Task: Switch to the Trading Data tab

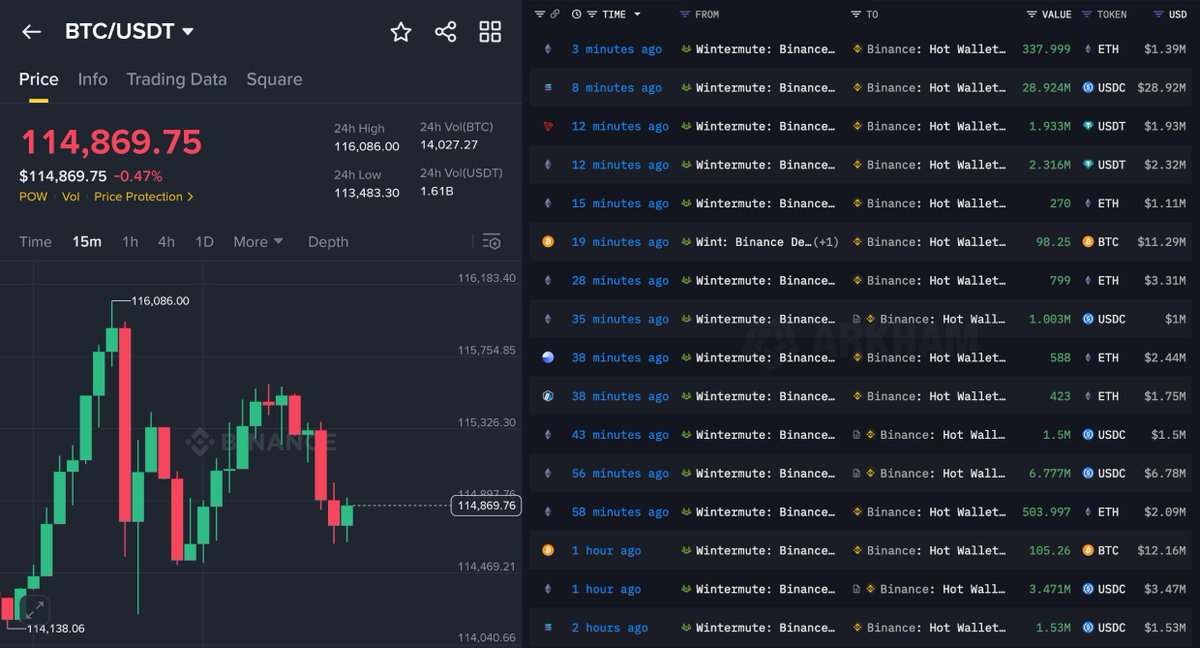Action: [x=177, y=79]
